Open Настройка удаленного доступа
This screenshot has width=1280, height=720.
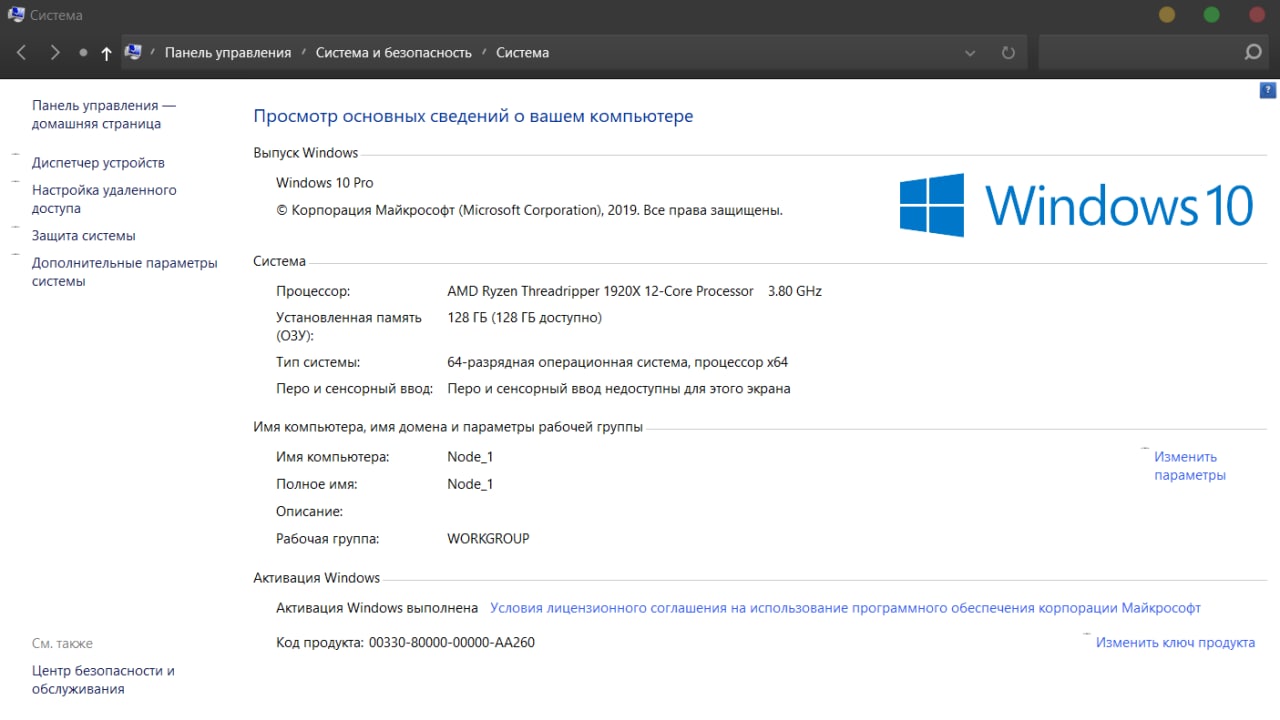pos(104,199)
